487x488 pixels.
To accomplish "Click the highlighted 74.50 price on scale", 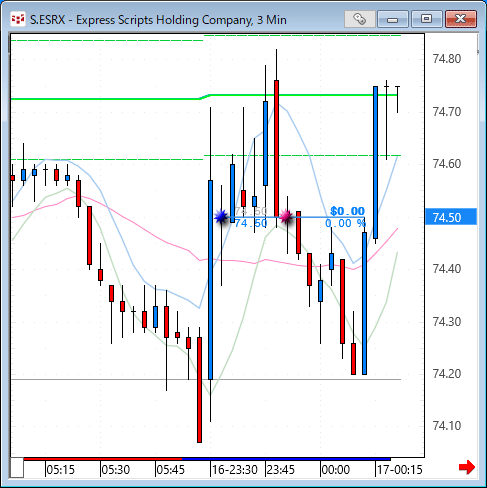I will coord(451,217).
